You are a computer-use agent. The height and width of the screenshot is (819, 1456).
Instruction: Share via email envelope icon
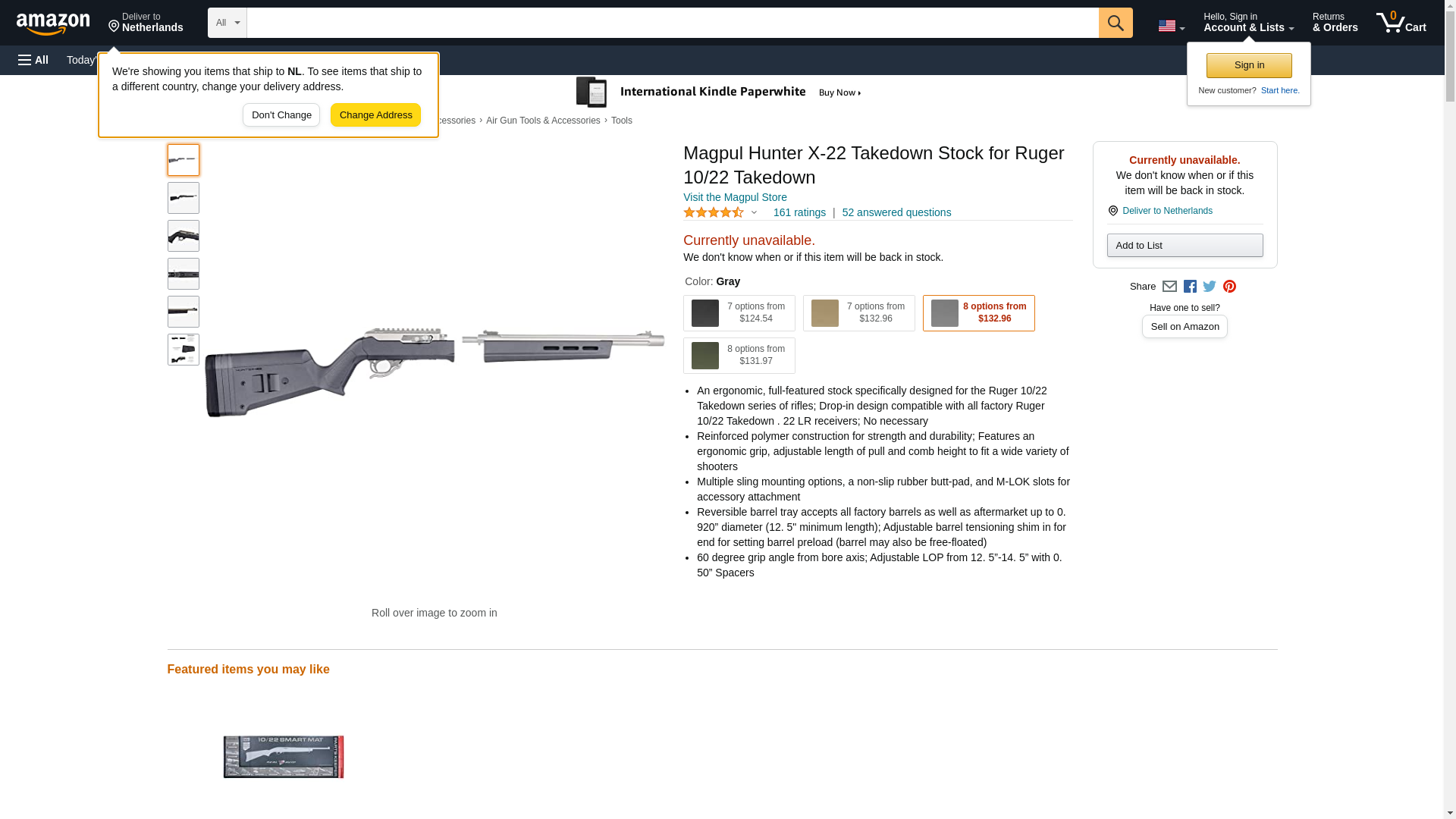click(x=1169, y=287)
